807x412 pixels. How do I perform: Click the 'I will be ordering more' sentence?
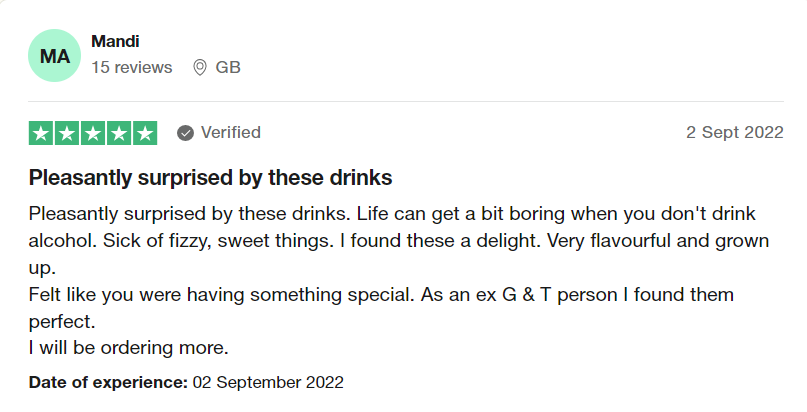pos(129,348)
